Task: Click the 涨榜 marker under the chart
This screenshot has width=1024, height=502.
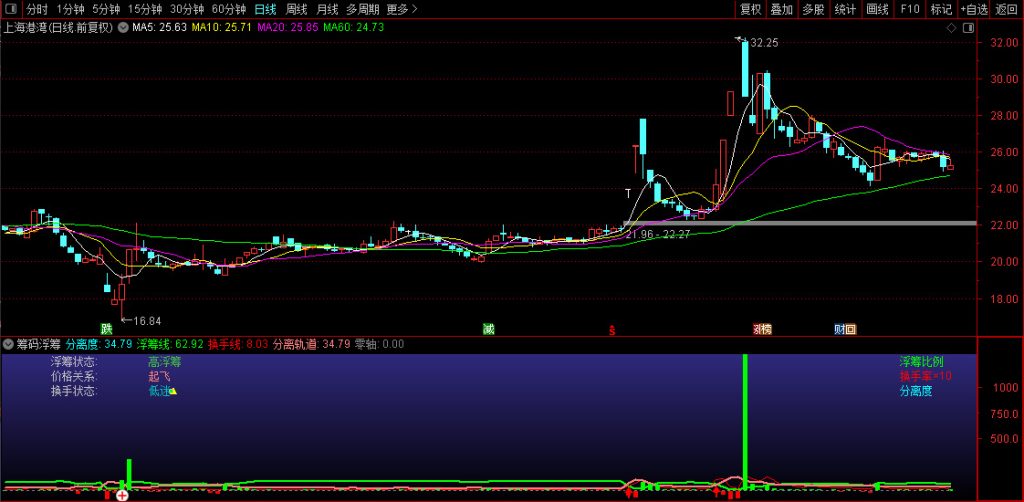Action: (x=762, y=328)
